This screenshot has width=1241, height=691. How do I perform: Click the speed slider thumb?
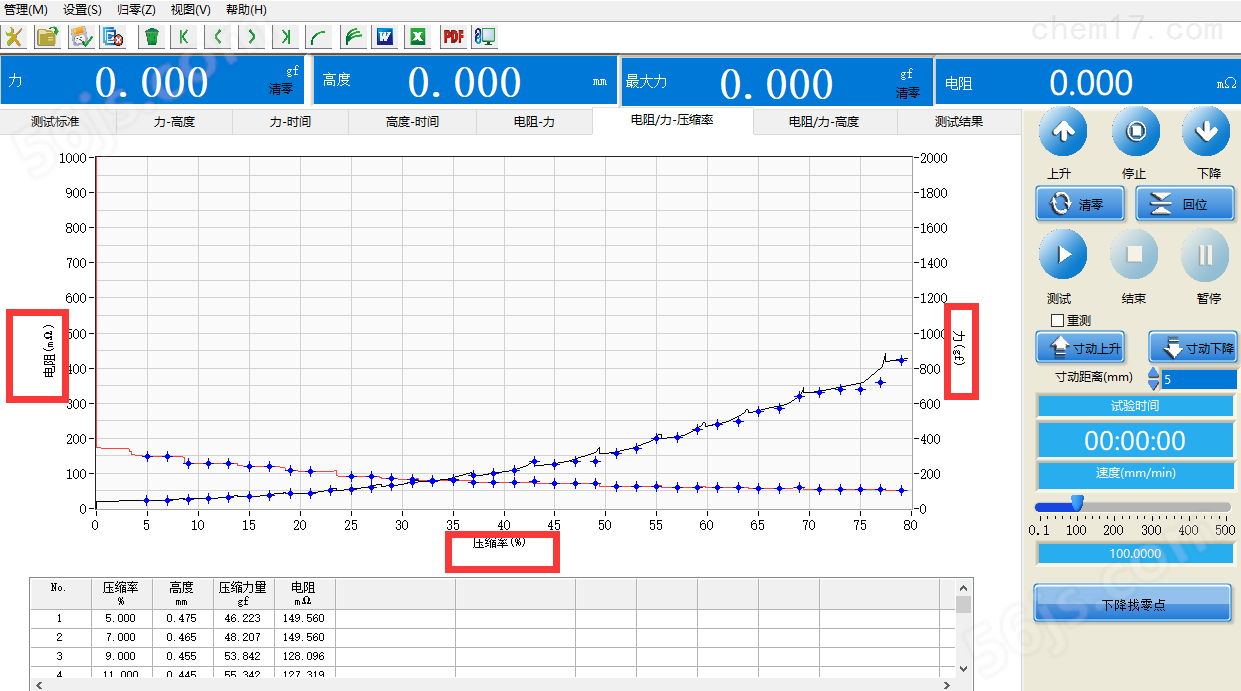1077,502
